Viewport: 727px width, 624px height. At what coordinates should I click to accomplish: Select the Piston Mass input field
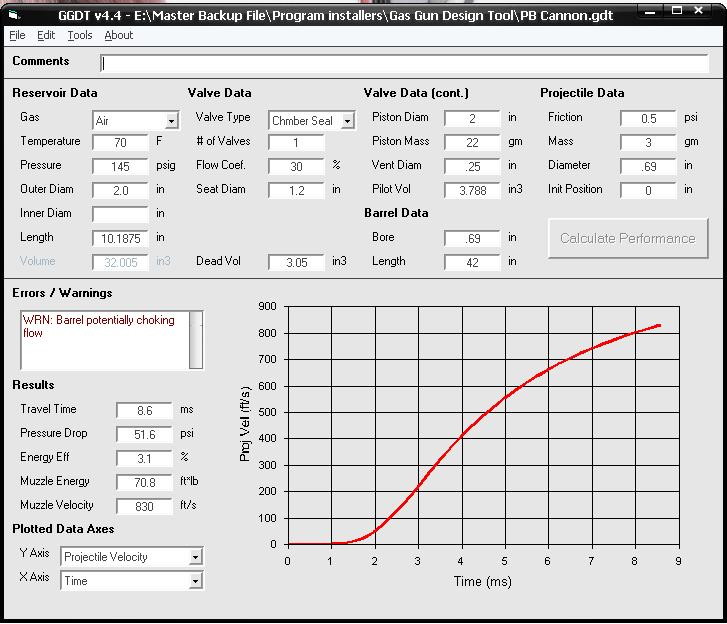[472, 142]
